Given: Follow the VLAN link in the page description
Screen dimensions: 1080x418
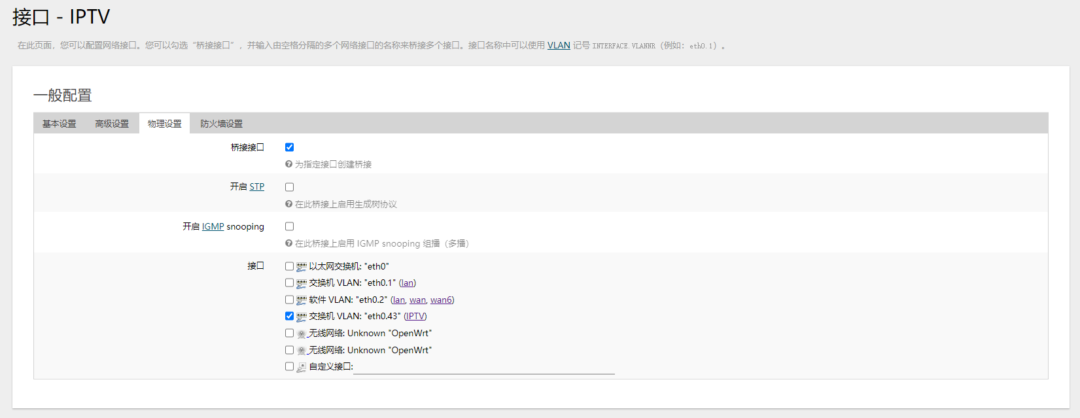Looking at the screenshot, I should (x=559, y=45).
